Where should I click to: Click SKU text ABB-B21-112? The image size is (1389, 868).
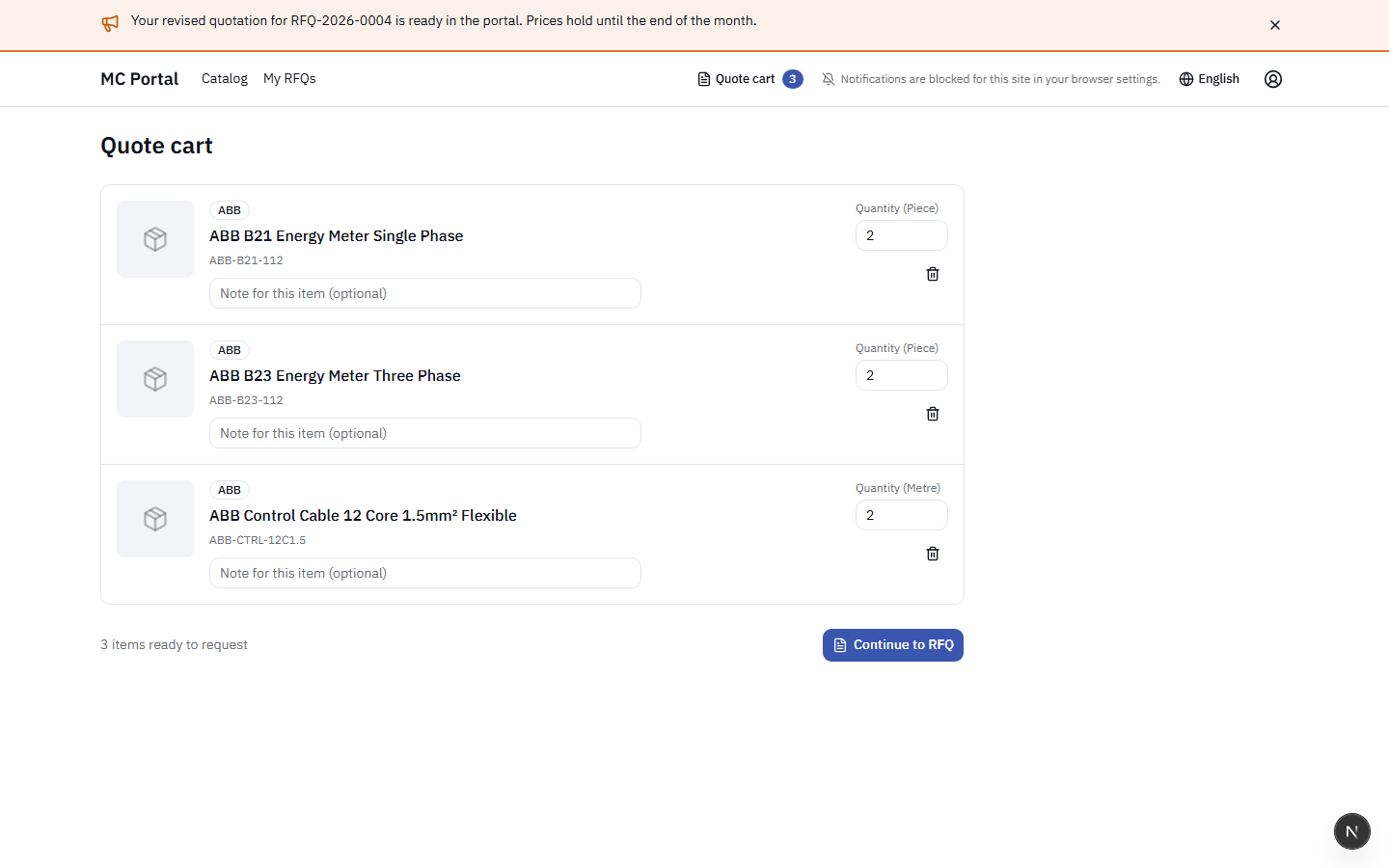246,260
